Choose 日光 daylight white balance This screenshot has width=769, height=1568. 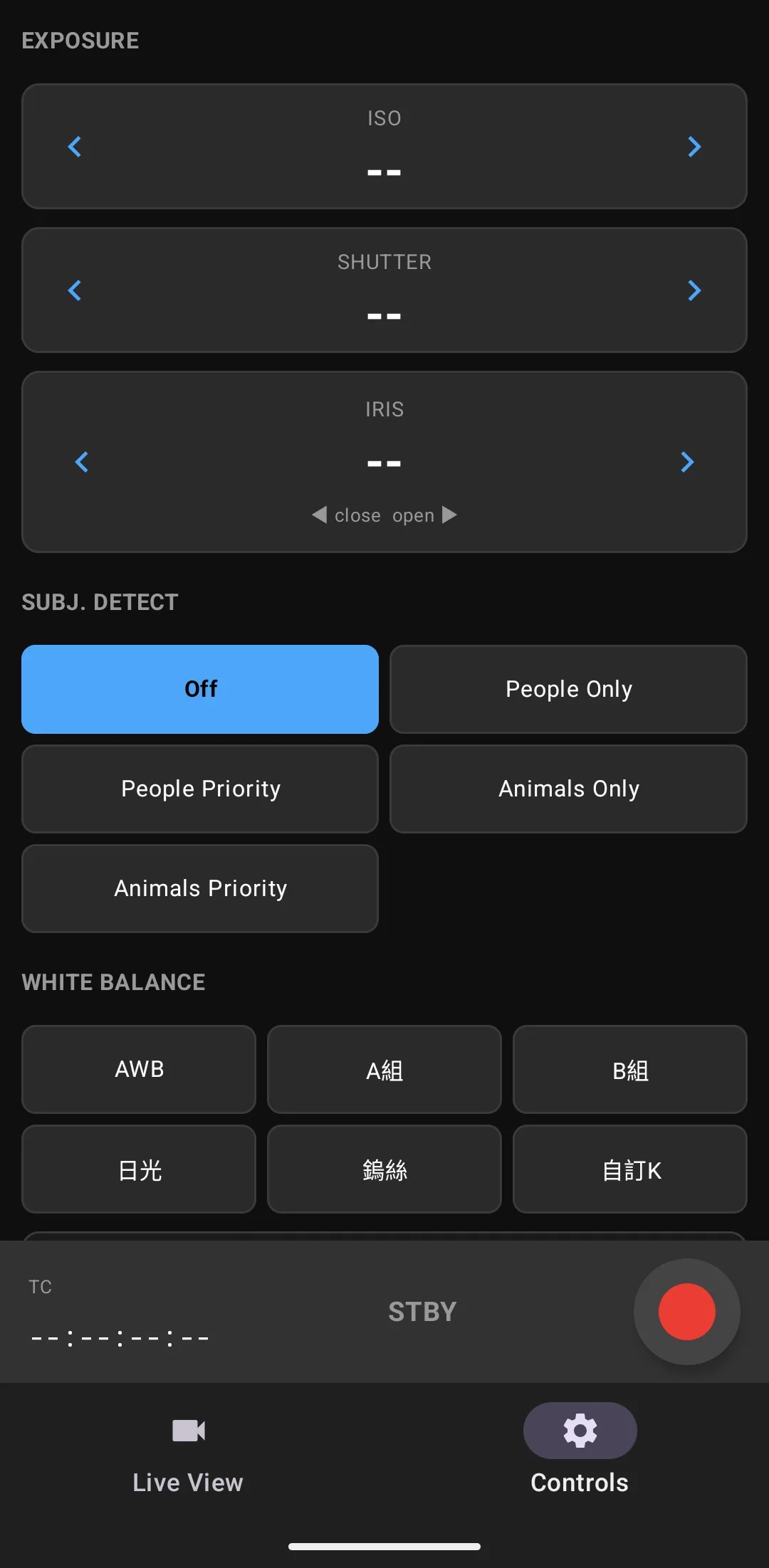point(139,1169)
